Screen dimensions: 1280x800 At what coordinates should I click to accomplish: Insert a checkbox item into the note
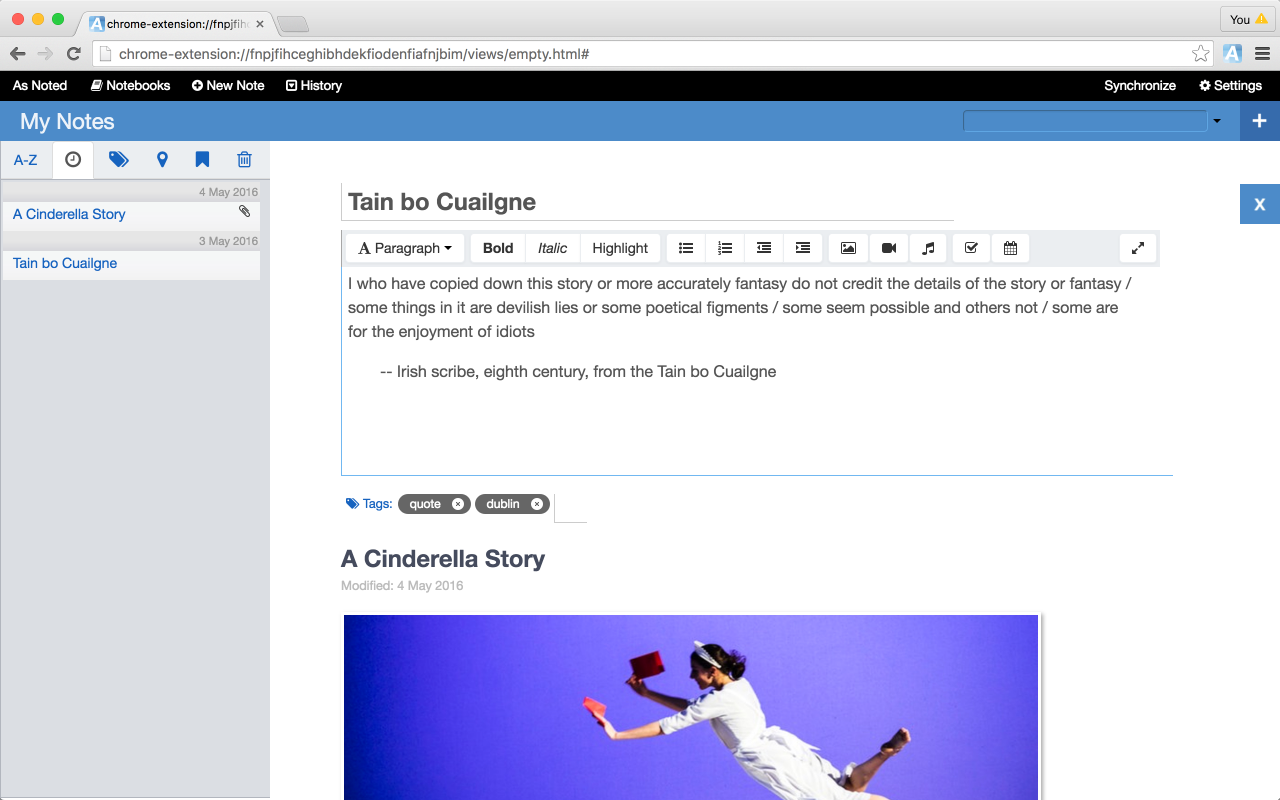tap(971, 248)
